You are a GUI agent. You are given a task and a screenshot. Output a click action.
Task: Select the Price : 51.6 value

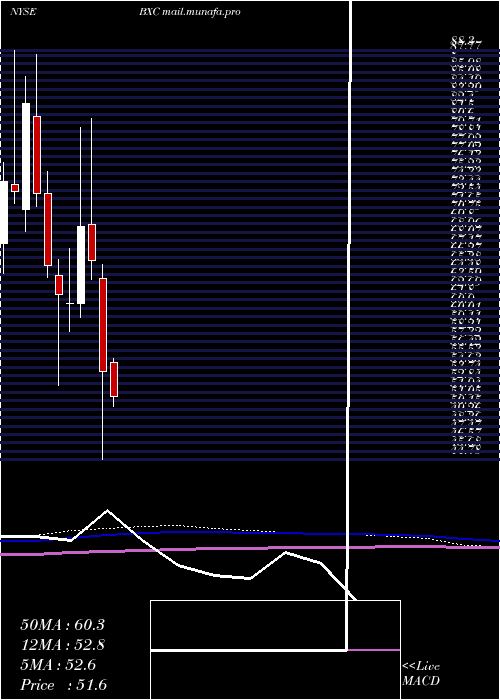tap(64, 685)
